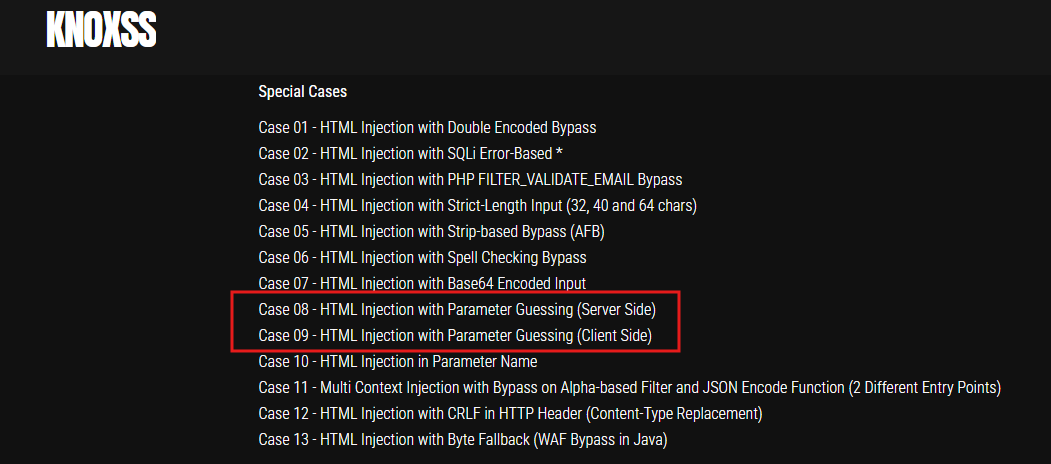Open Case 02 SQLi Error-Based link
The image size is (1051, 464).
[x=410, y=154]
